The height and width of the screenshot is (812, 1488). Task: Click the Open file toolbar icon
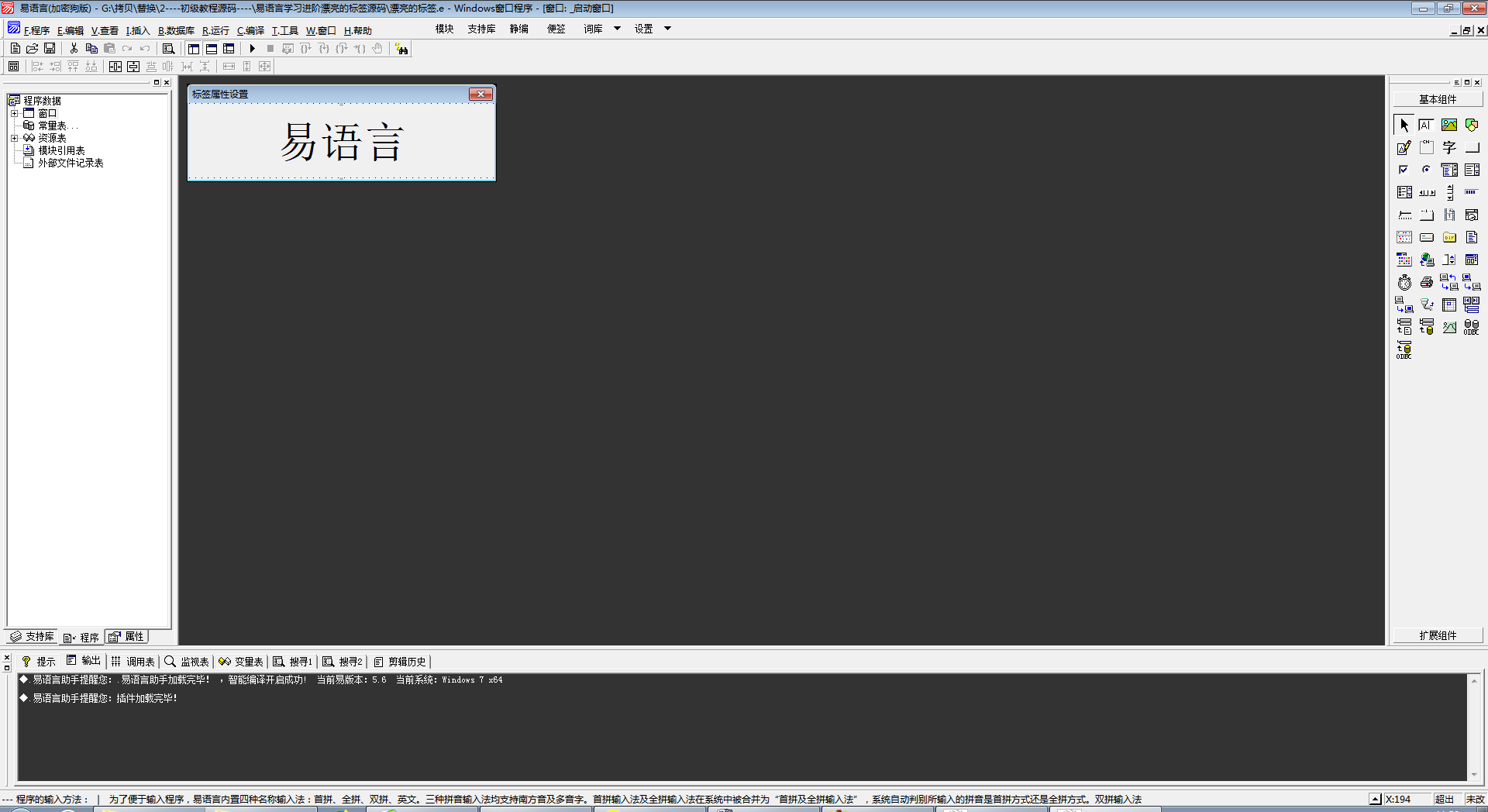[33, 48]
